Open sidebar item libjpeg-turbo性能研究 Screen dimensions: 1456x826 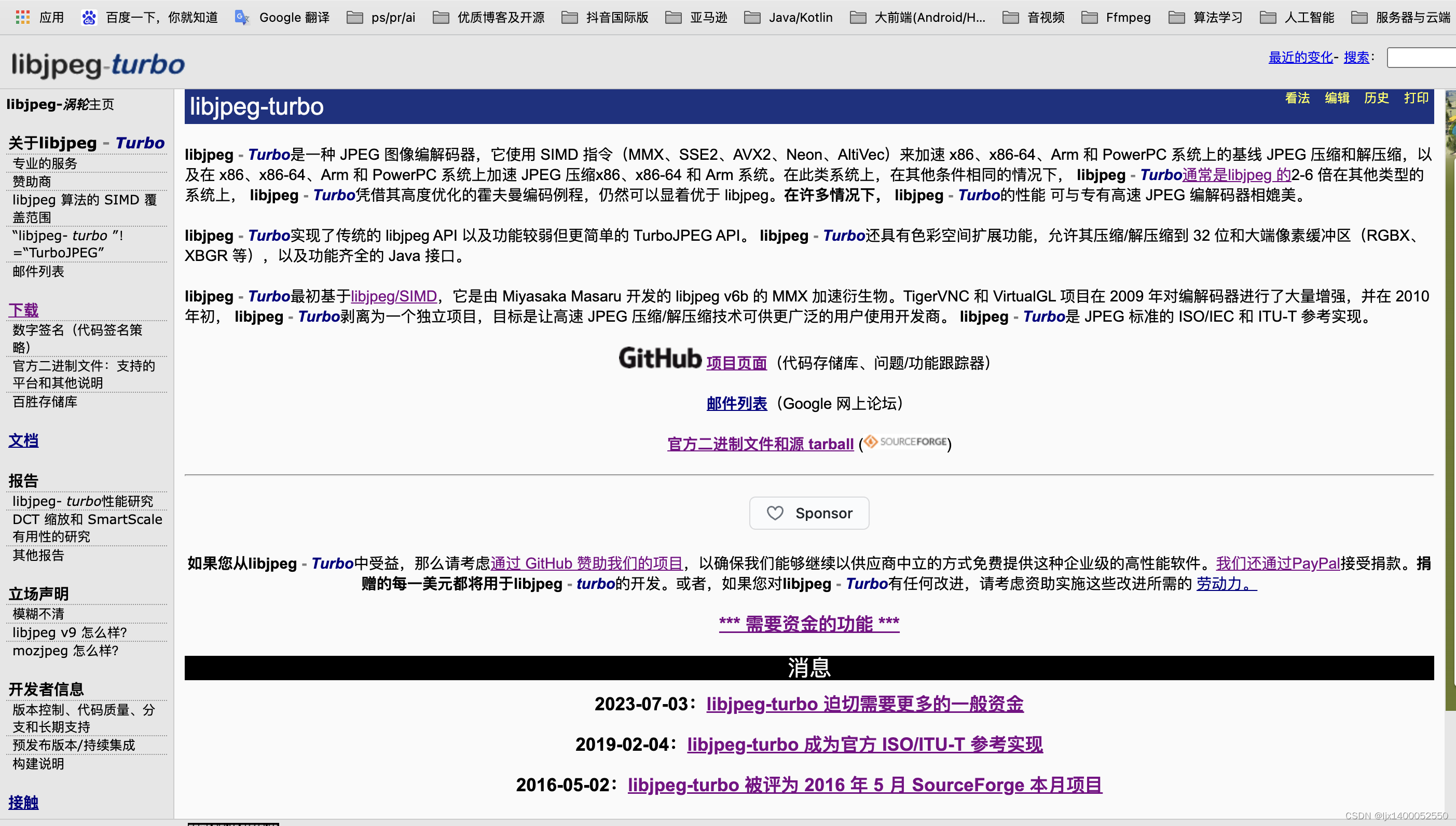83,501
